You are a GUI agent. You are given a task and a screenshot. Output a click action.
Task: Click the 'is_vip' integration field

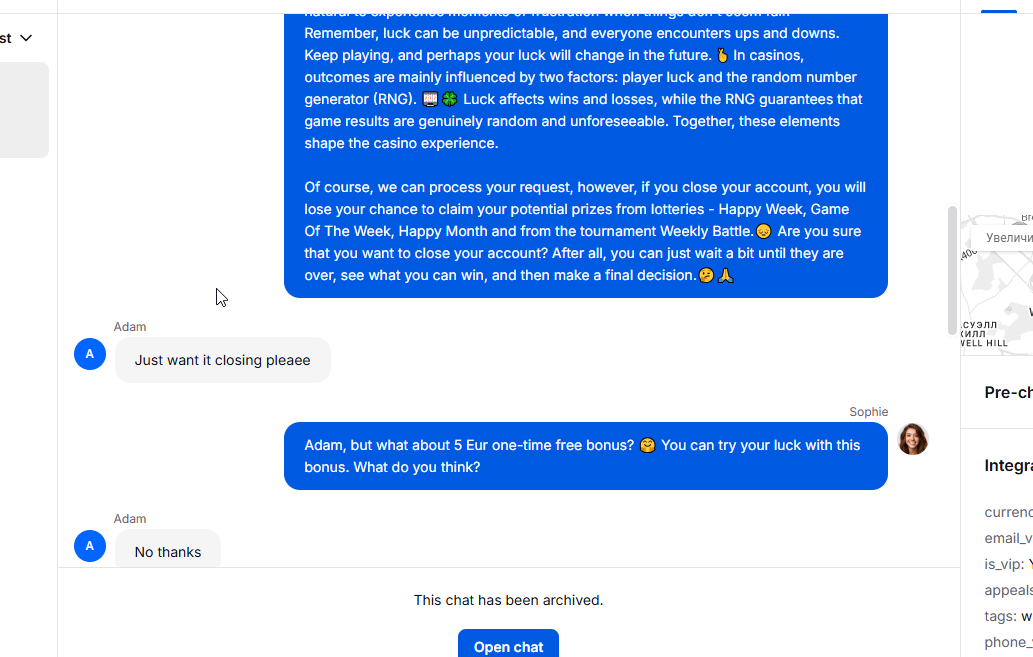(1006, 564)
